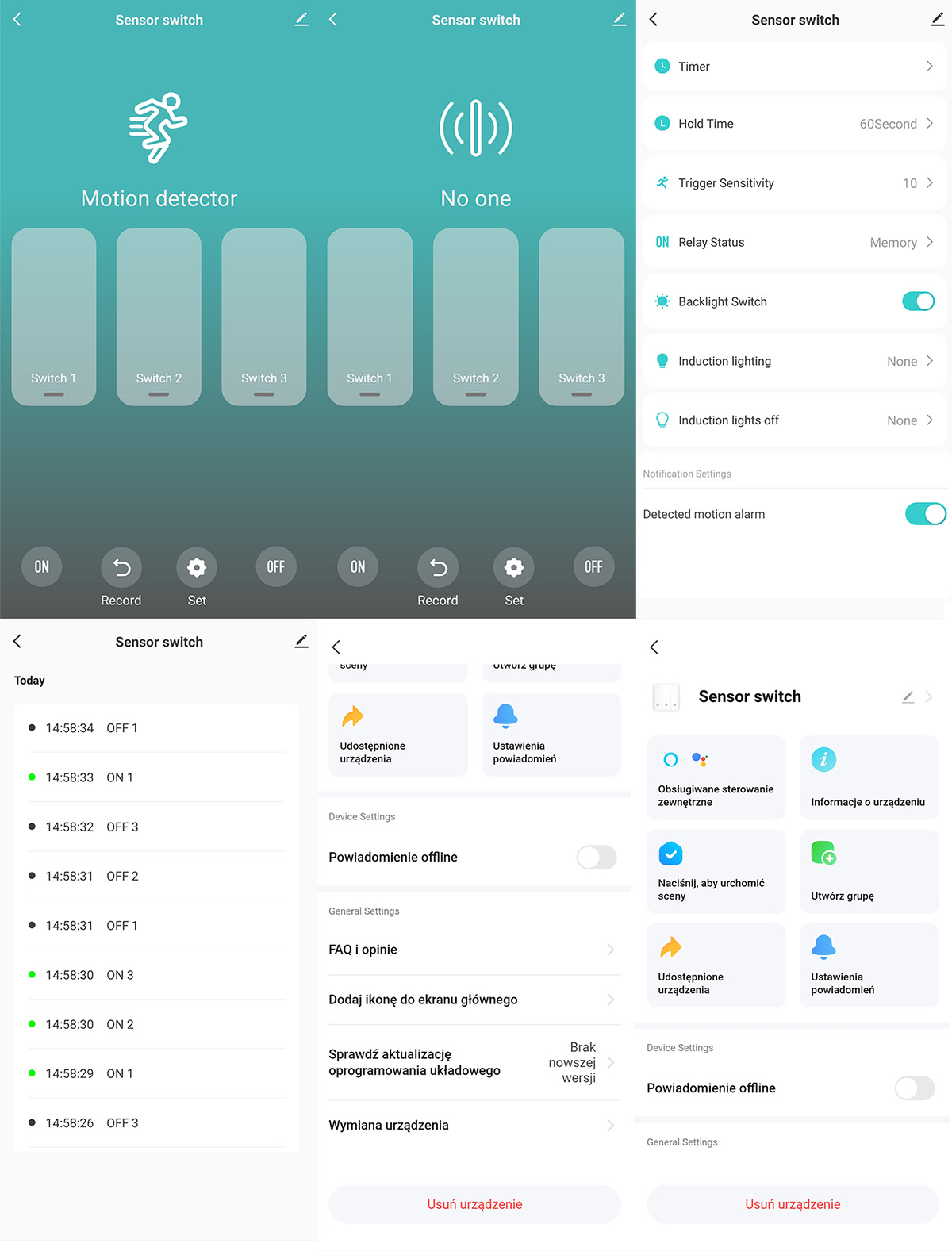
Task: Open the Informacje o urządzeniu tile
Action: point(869,777)
